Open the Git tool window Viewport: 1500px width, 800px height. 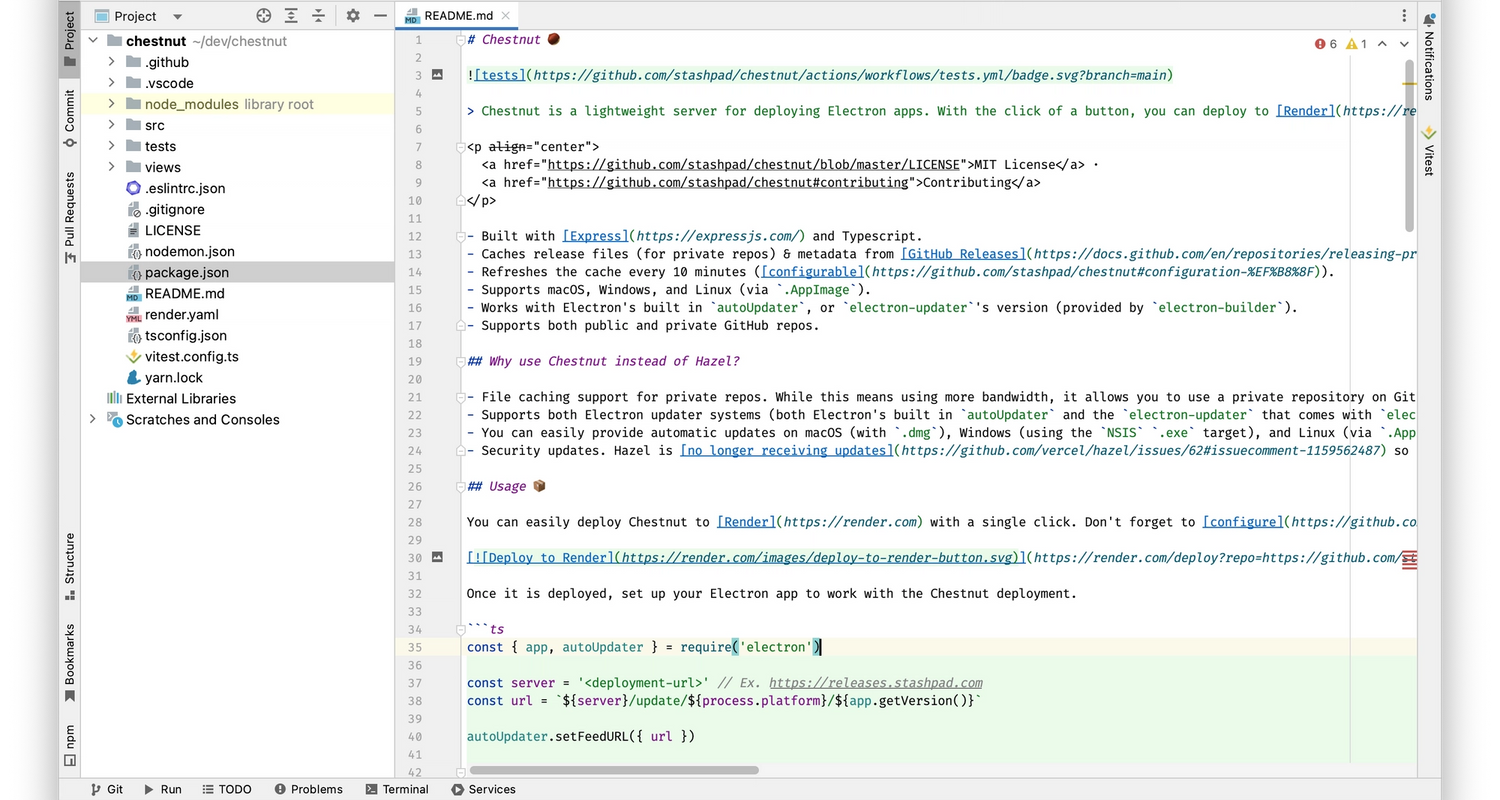tap(106, 789)
